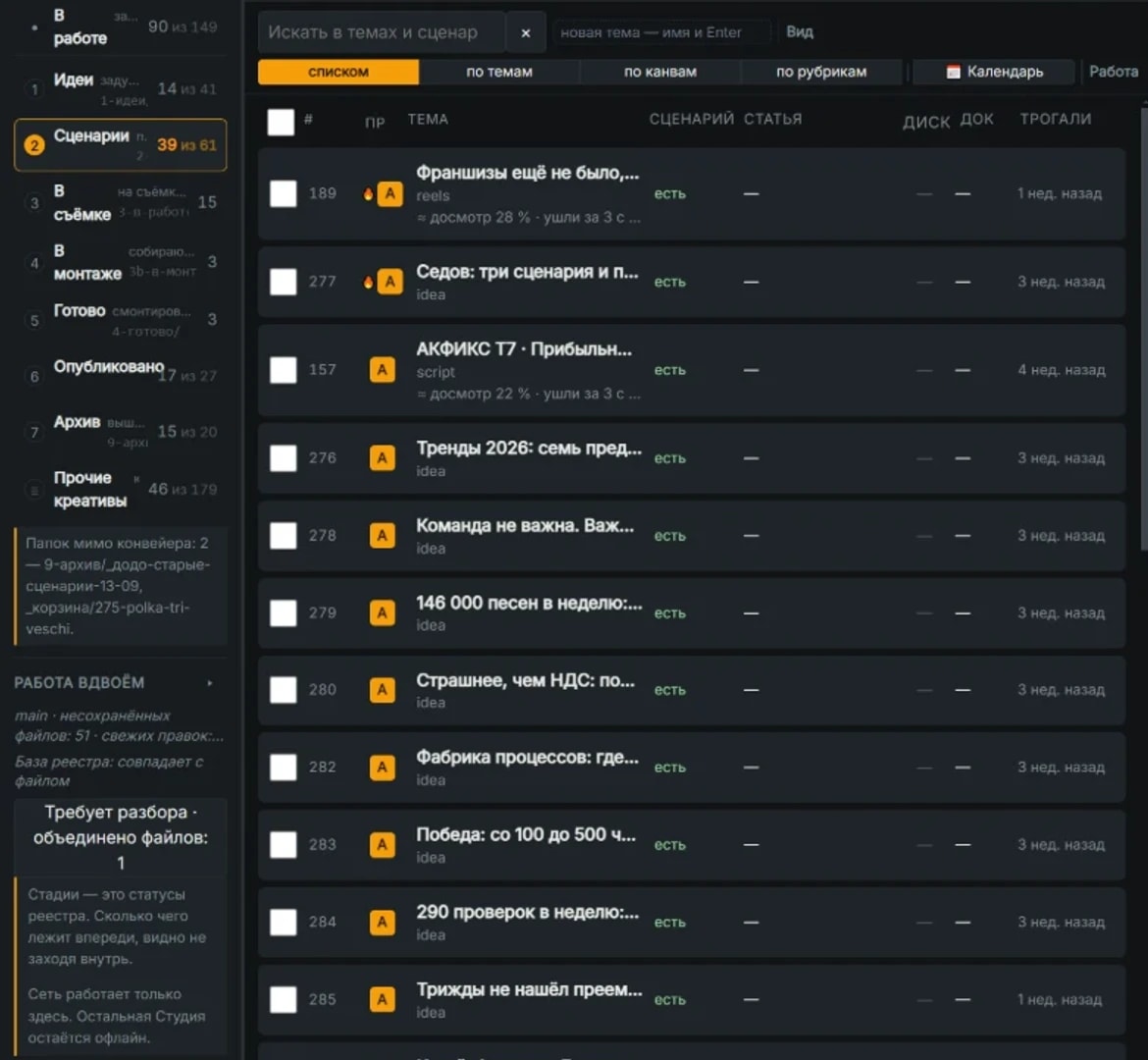Click the number 5 circle beside Готово
1148x1060 pixels.
click(33, 320)
